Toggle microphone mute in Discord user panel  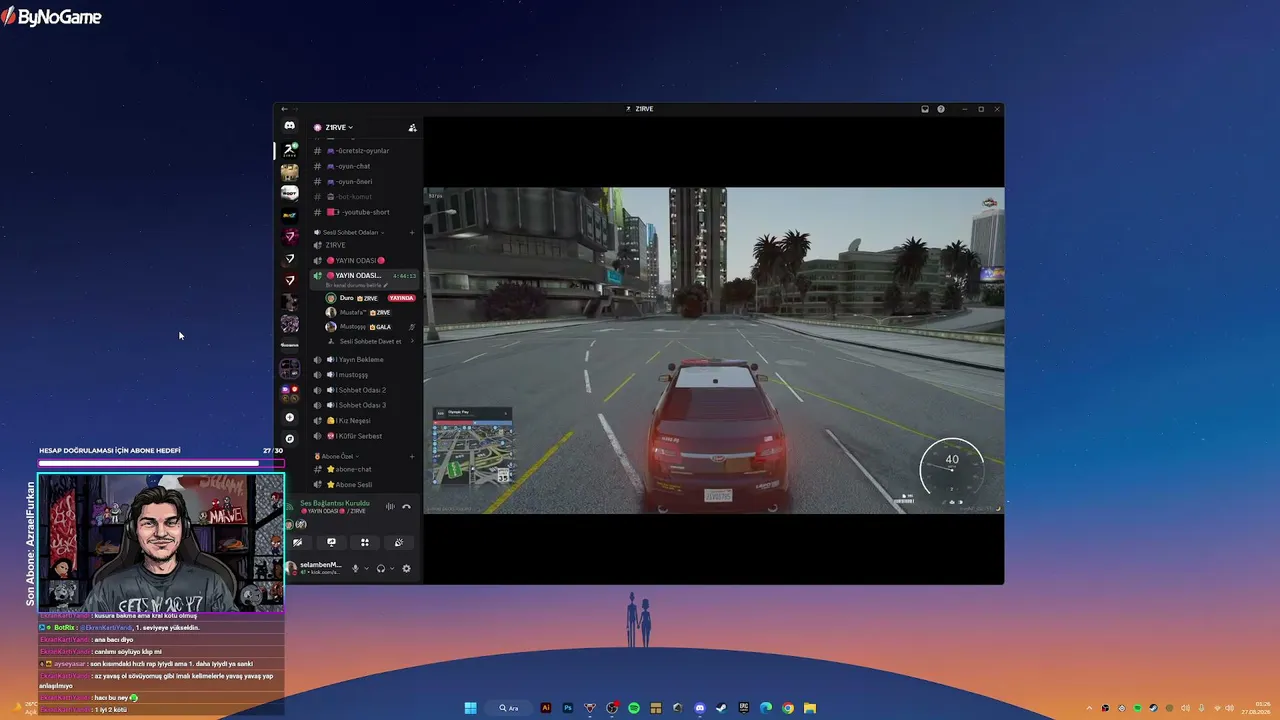coord(355,568)
